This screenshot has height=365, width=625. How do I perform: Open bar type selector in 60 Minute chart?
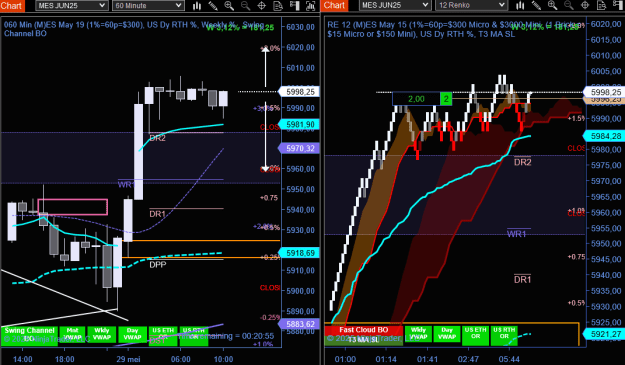pos(197,6)
